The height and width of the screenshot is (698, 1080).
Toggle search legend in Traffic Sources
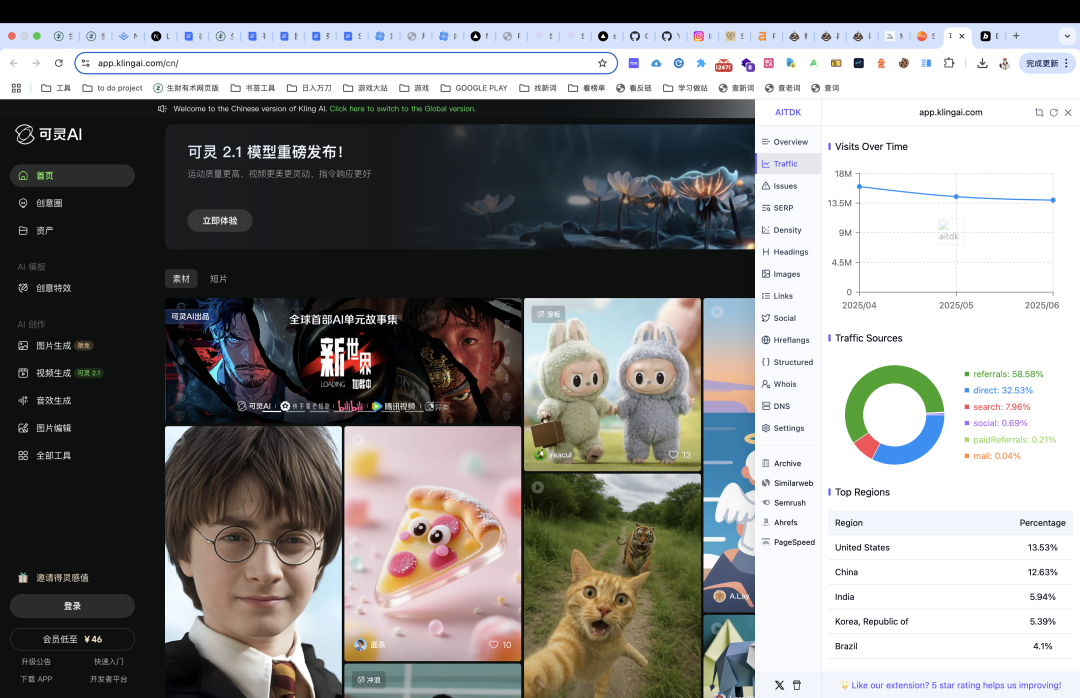[x=997, y=407]
